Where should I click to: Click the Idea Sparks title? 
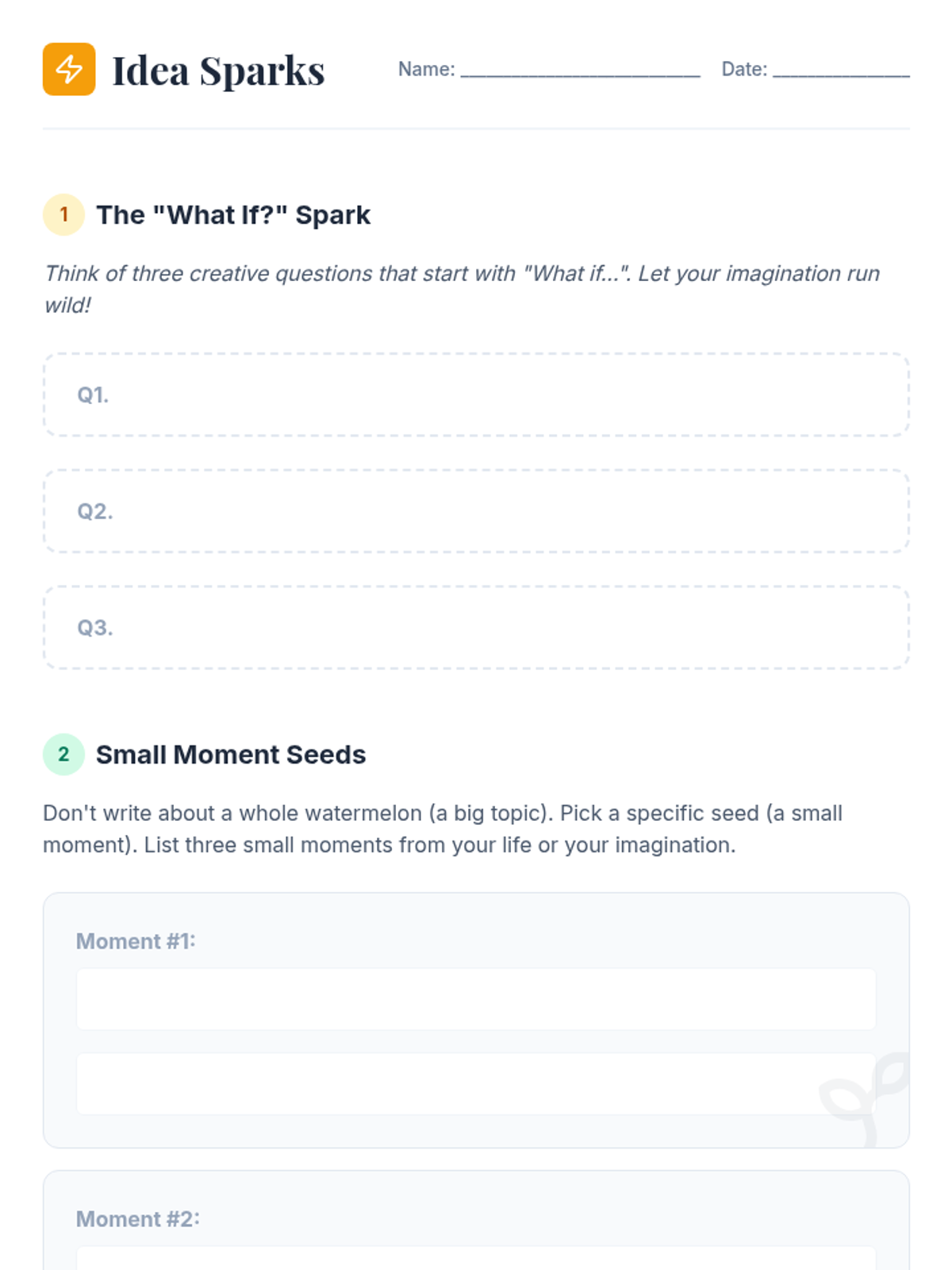tap(218, 71)
